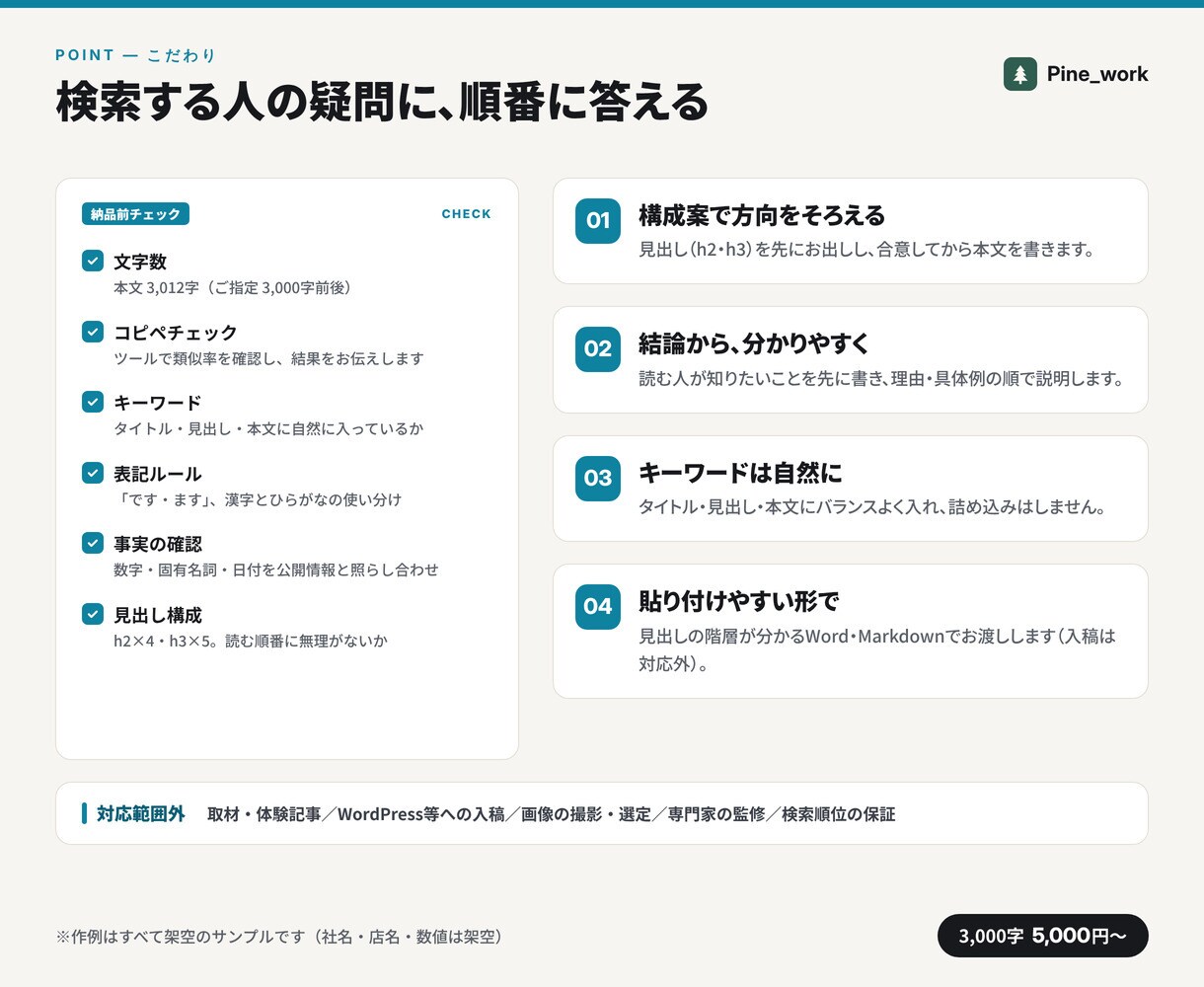Click the POINT — こだわり subtitle
The width and height of the screenshot is (1204, 987).
pos(135,55)
